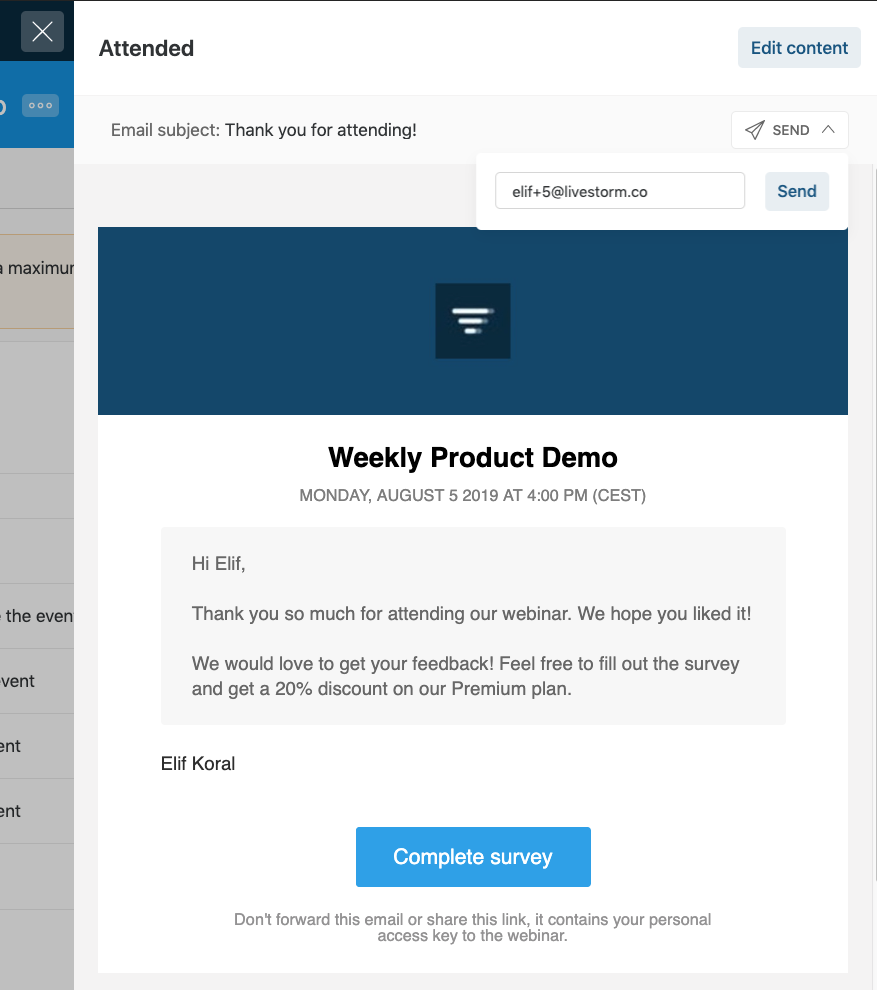This screenshot has height=990, width=877.
Task: Click the paper plane send icon
Action: 755,130
